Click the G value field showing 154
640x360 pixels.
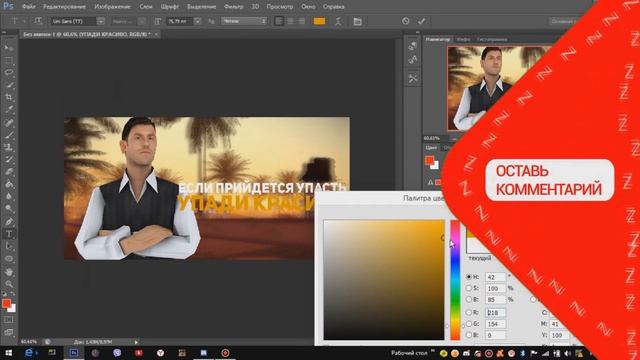496,324
